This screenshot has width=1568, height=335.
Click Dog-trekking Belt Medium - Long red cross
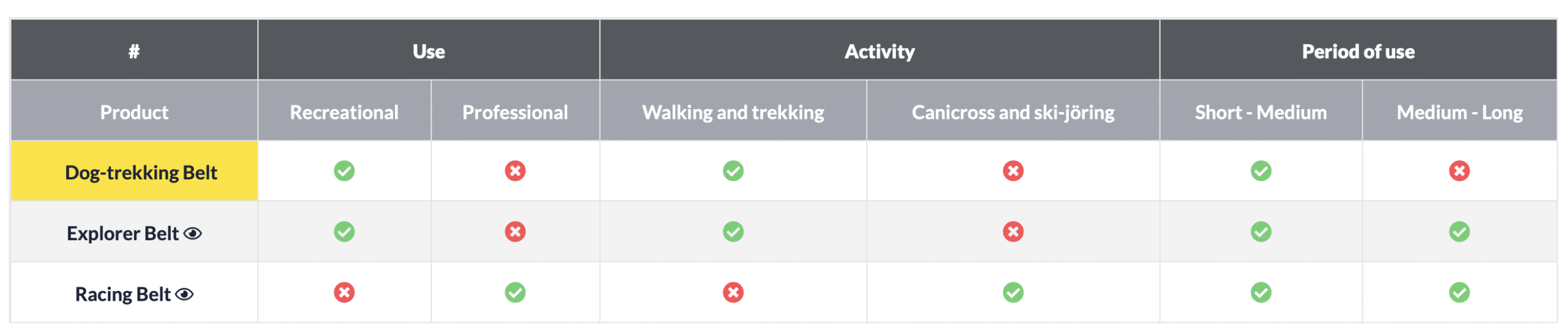[1459, 171]
